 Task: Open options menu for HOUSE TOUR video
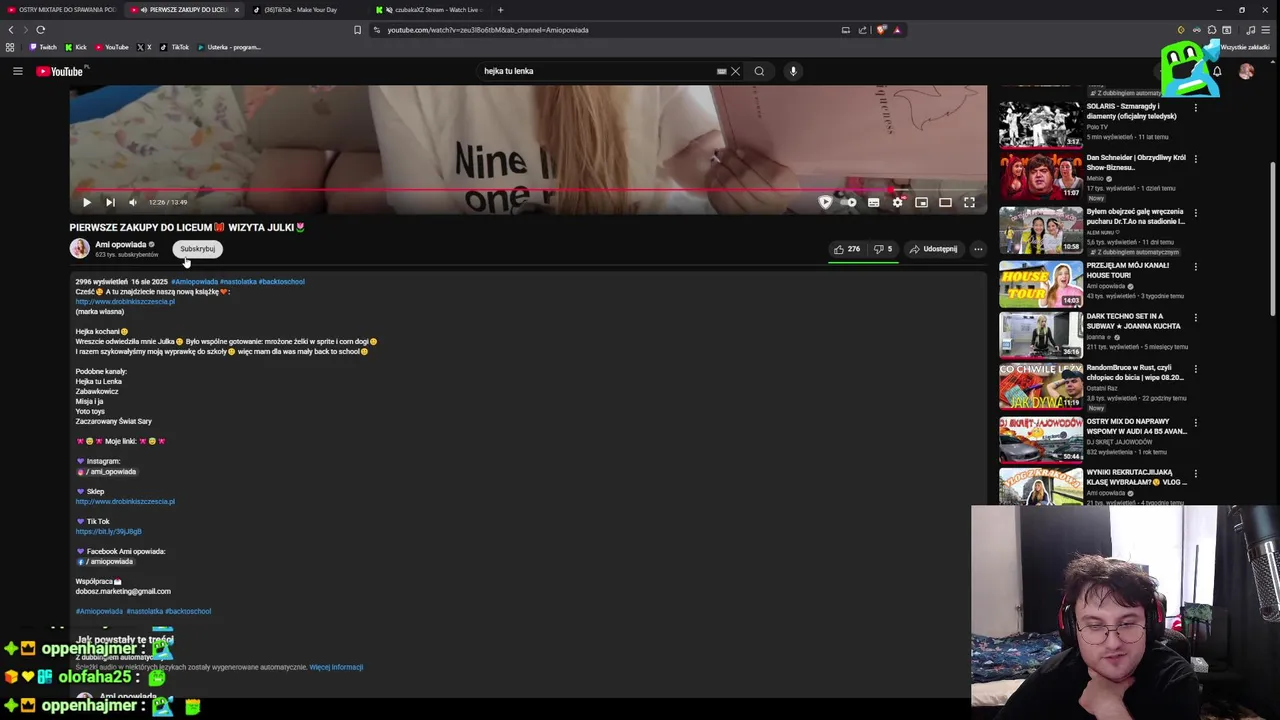point(1196,266)
